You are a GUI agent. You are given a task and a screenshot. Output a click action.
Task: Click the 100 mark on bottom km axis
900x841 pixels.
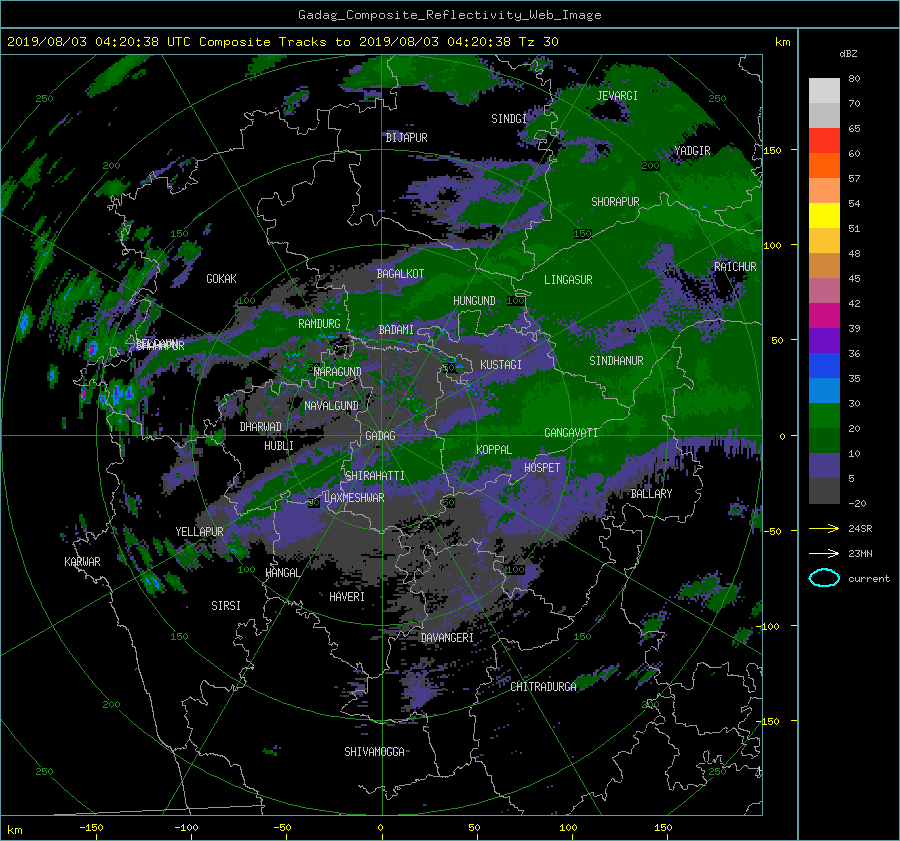568,828
